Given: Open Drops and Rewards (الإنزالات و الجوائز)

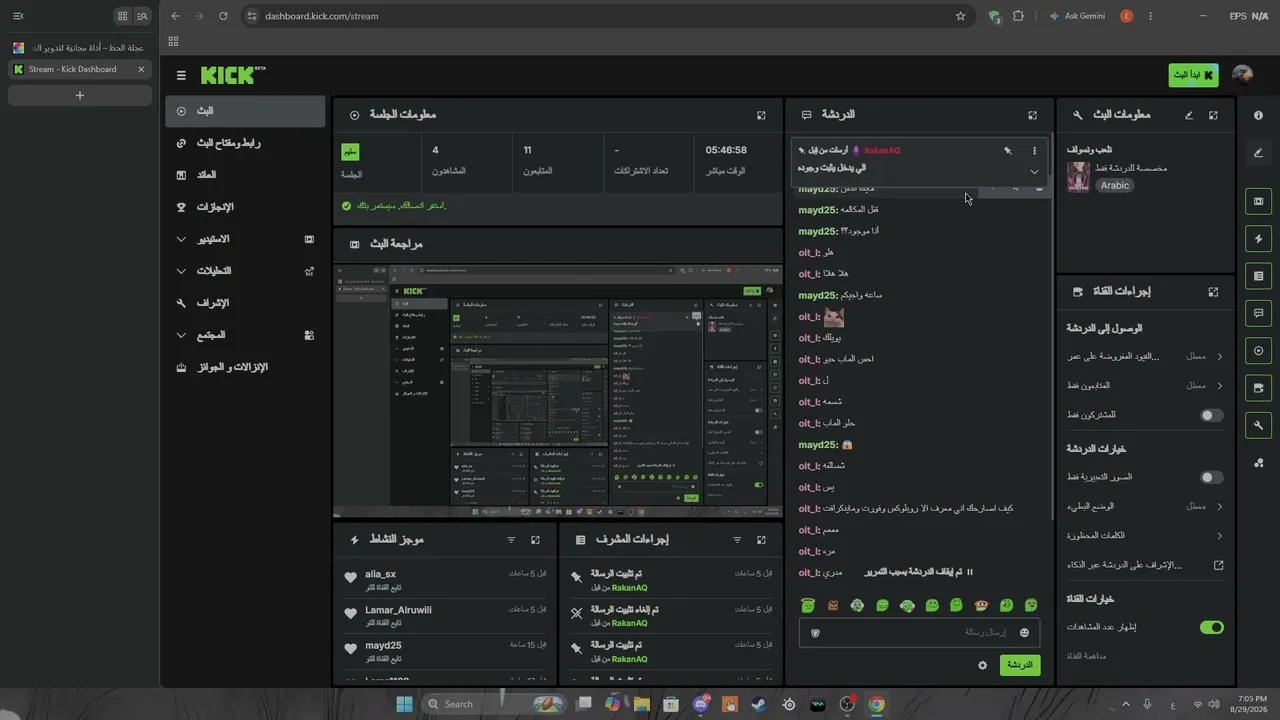Looking at the screenshot, I should tap(245, 367).
